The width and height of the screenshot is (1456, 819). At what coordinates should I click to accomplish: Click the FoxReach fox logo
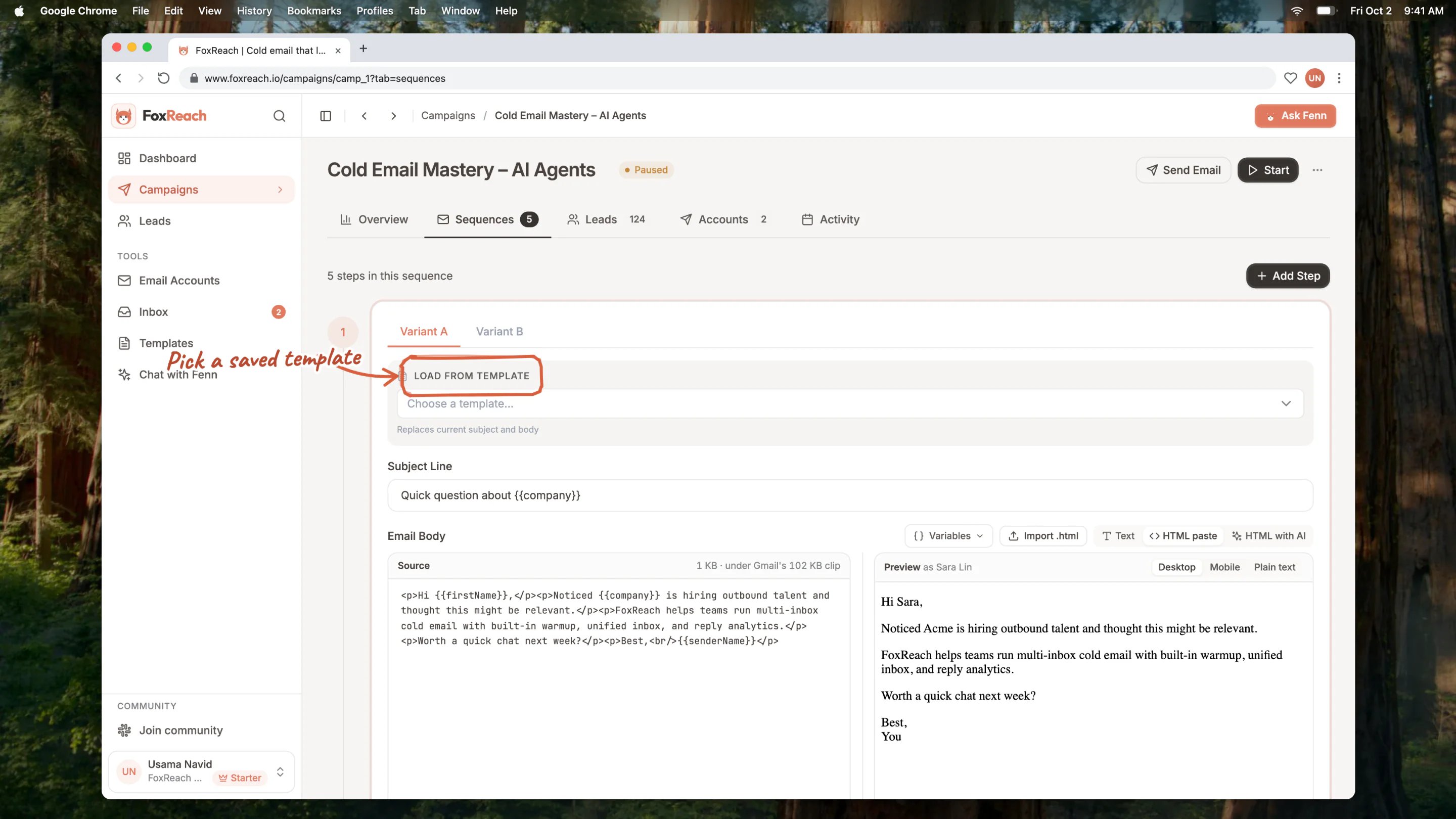123,116
